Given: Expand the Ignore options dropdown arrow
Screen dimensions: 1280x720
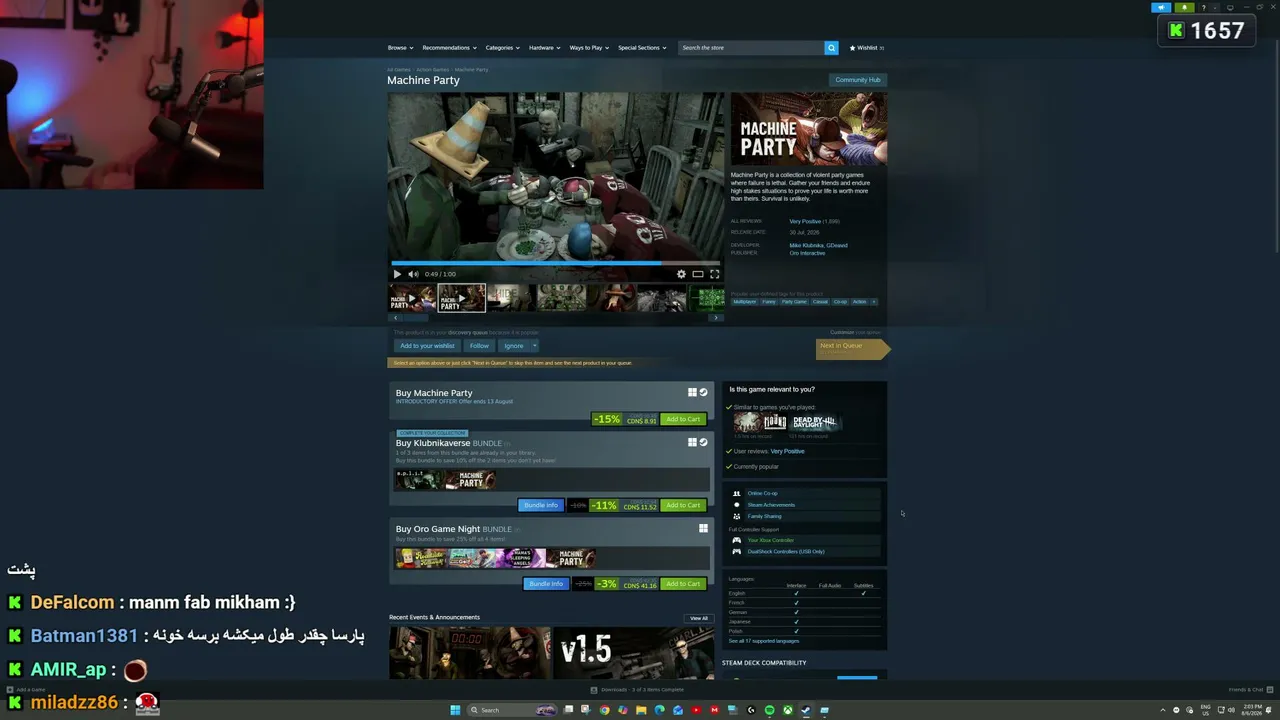Looking at the screenshot, I should [x=534, y=346].
